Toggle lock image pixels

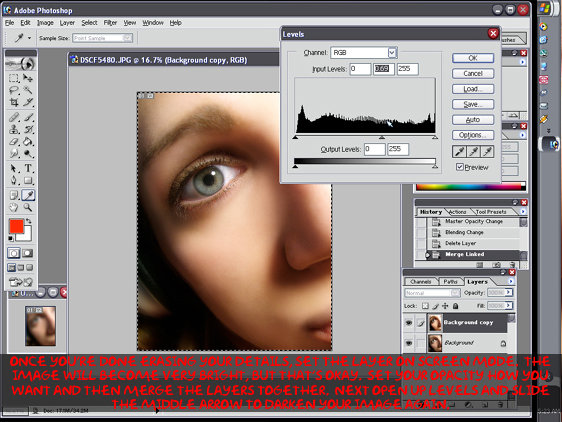coord(435,306)
